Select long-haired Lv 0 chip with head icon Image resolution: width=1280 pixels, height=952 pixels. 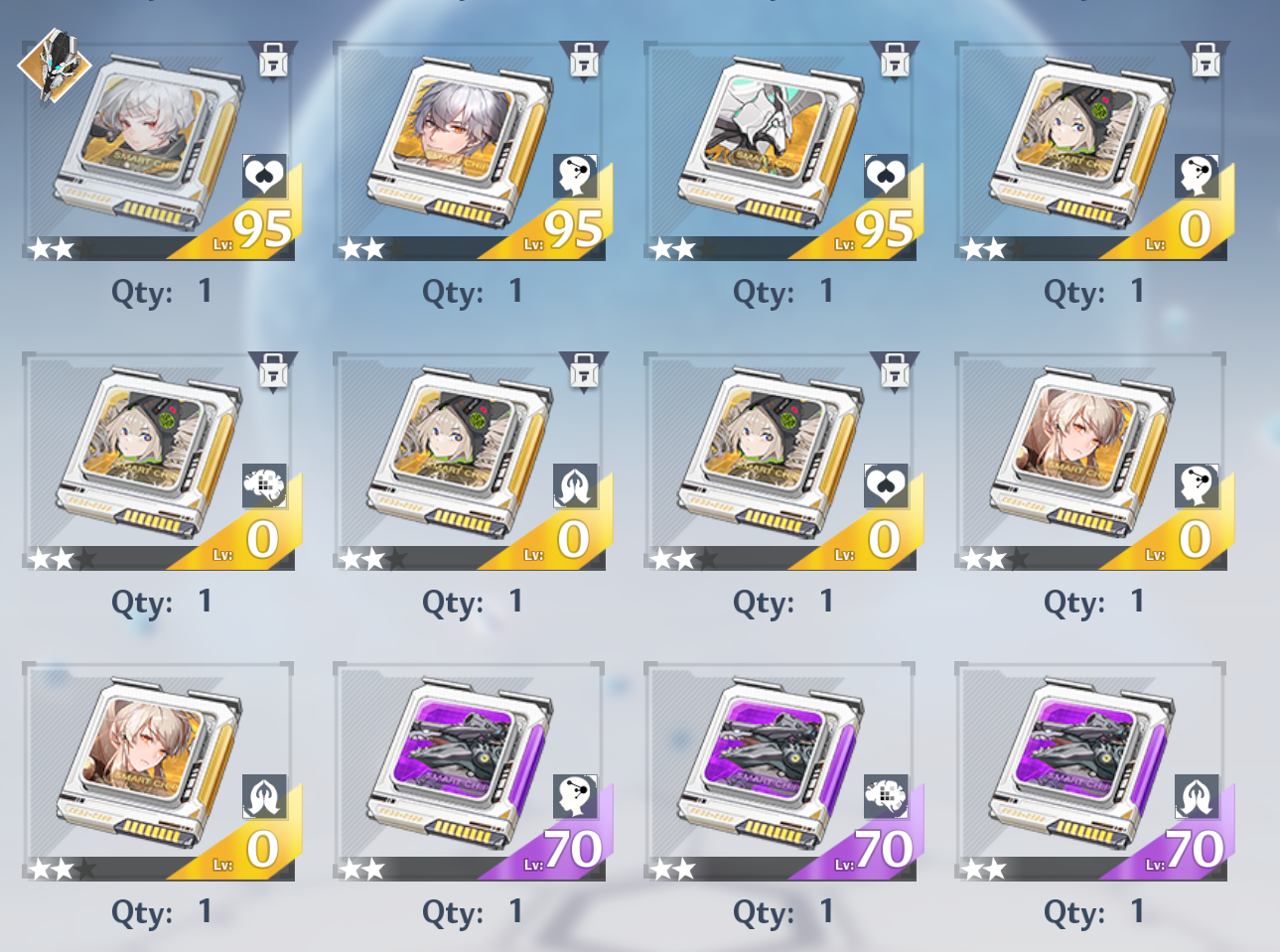[x=1090, y=462]
